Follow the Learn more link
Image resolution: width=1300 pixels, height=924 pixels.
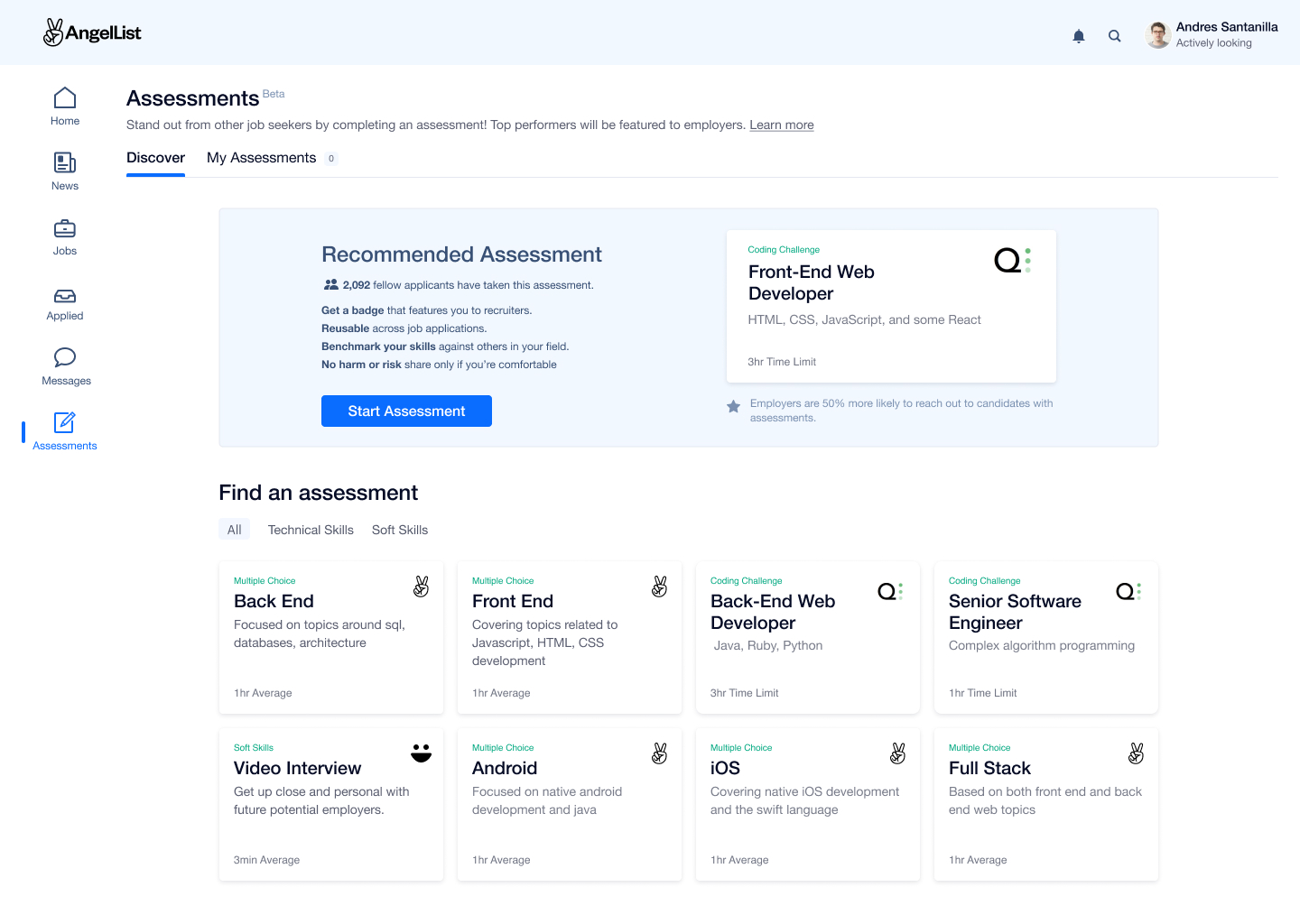(782, 125)
